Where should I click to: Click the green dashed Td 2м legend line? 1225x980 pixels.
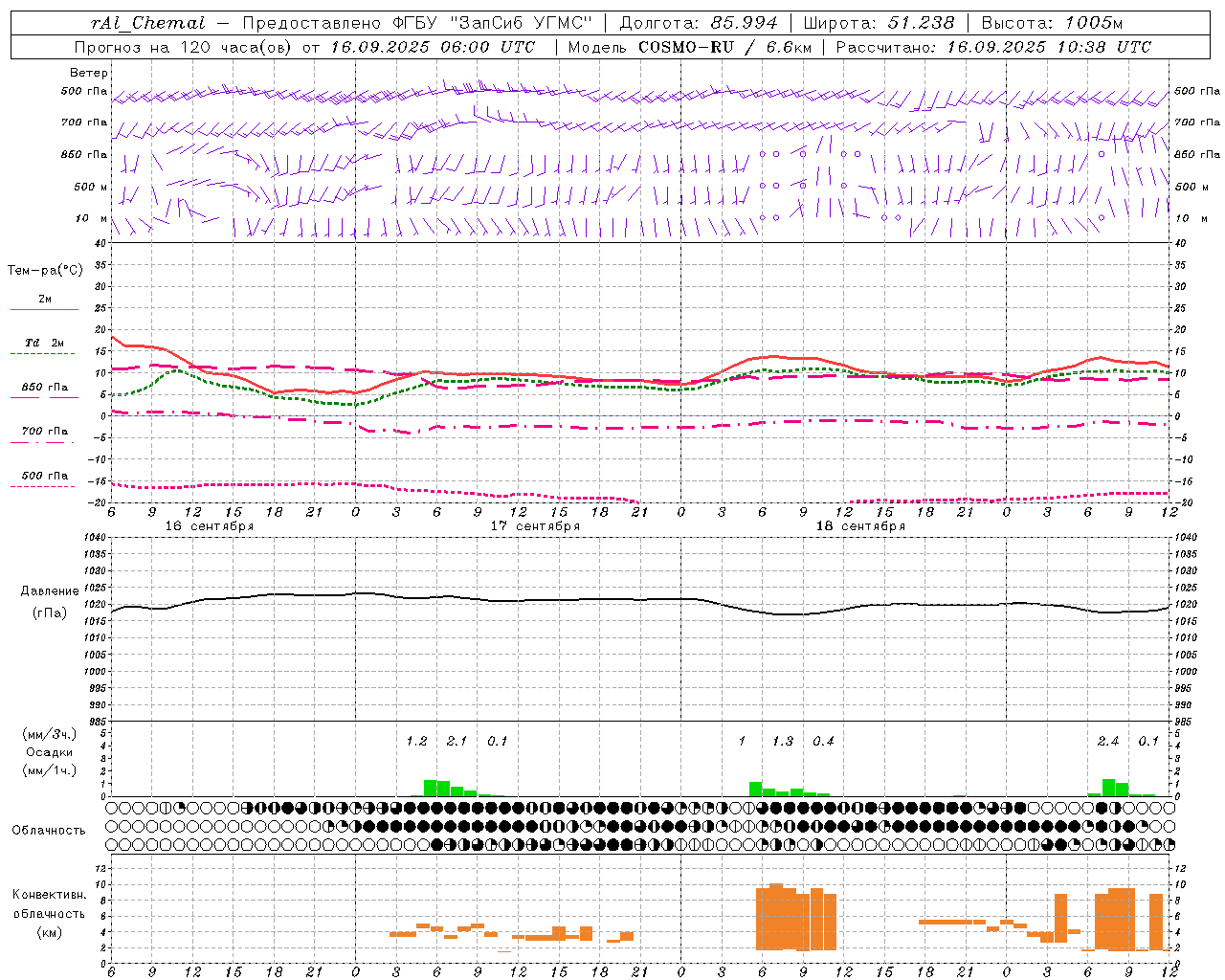coord(42,353)
